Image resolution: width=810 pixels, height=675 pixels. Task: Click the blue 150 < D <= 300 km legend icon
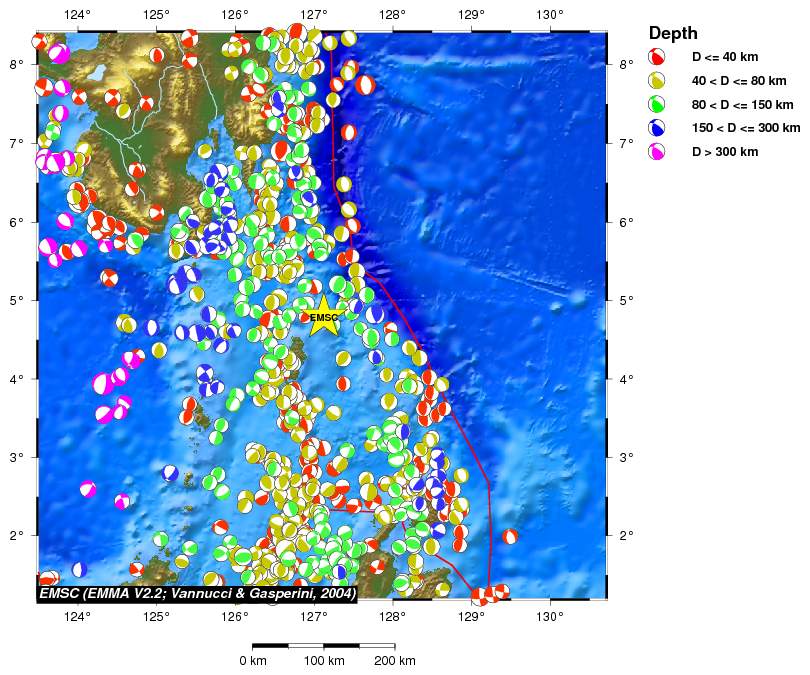[x=658, y=128]
